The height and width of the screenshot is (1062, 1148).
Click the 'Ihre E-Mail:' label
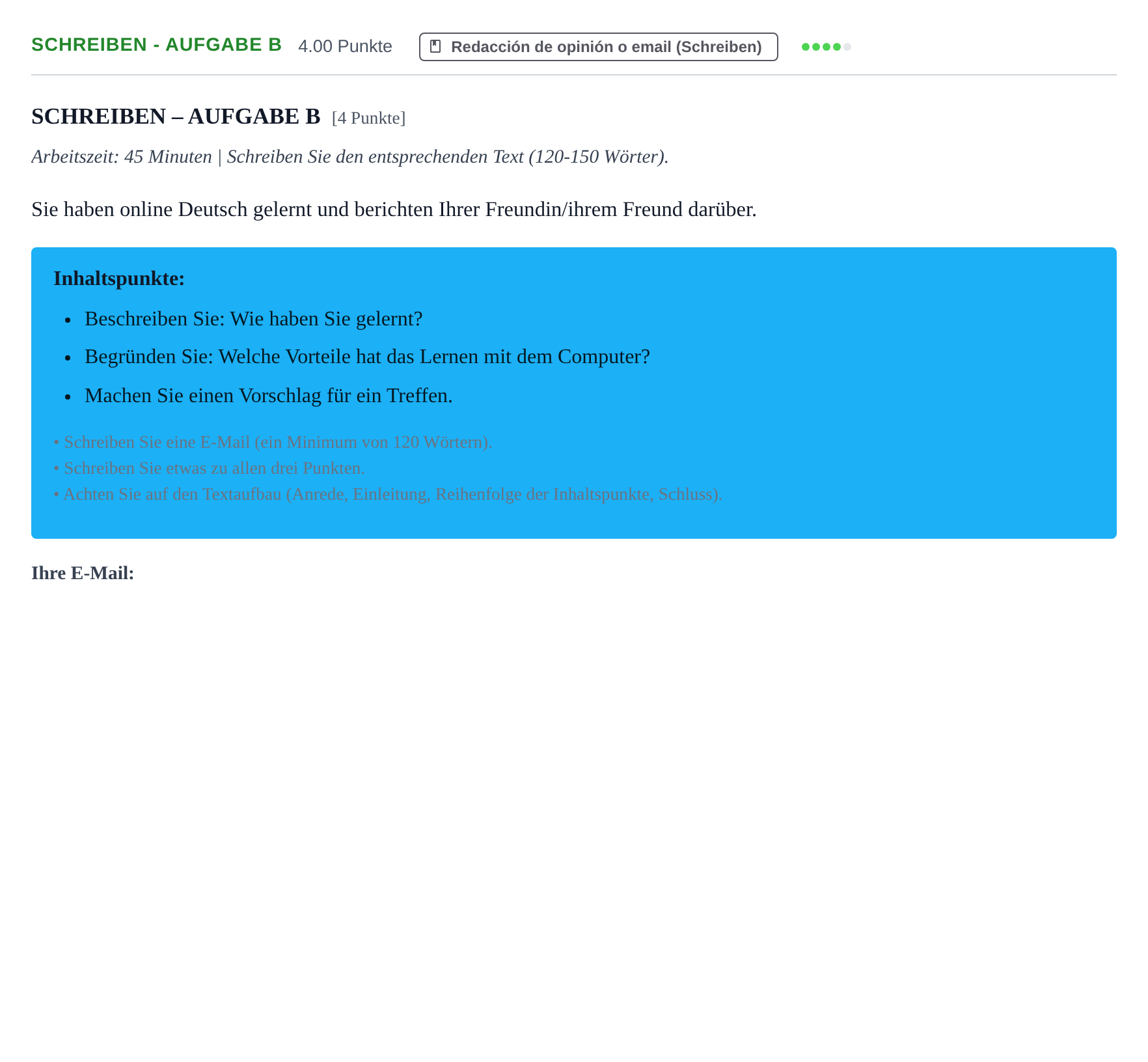[x=83, y=573]
